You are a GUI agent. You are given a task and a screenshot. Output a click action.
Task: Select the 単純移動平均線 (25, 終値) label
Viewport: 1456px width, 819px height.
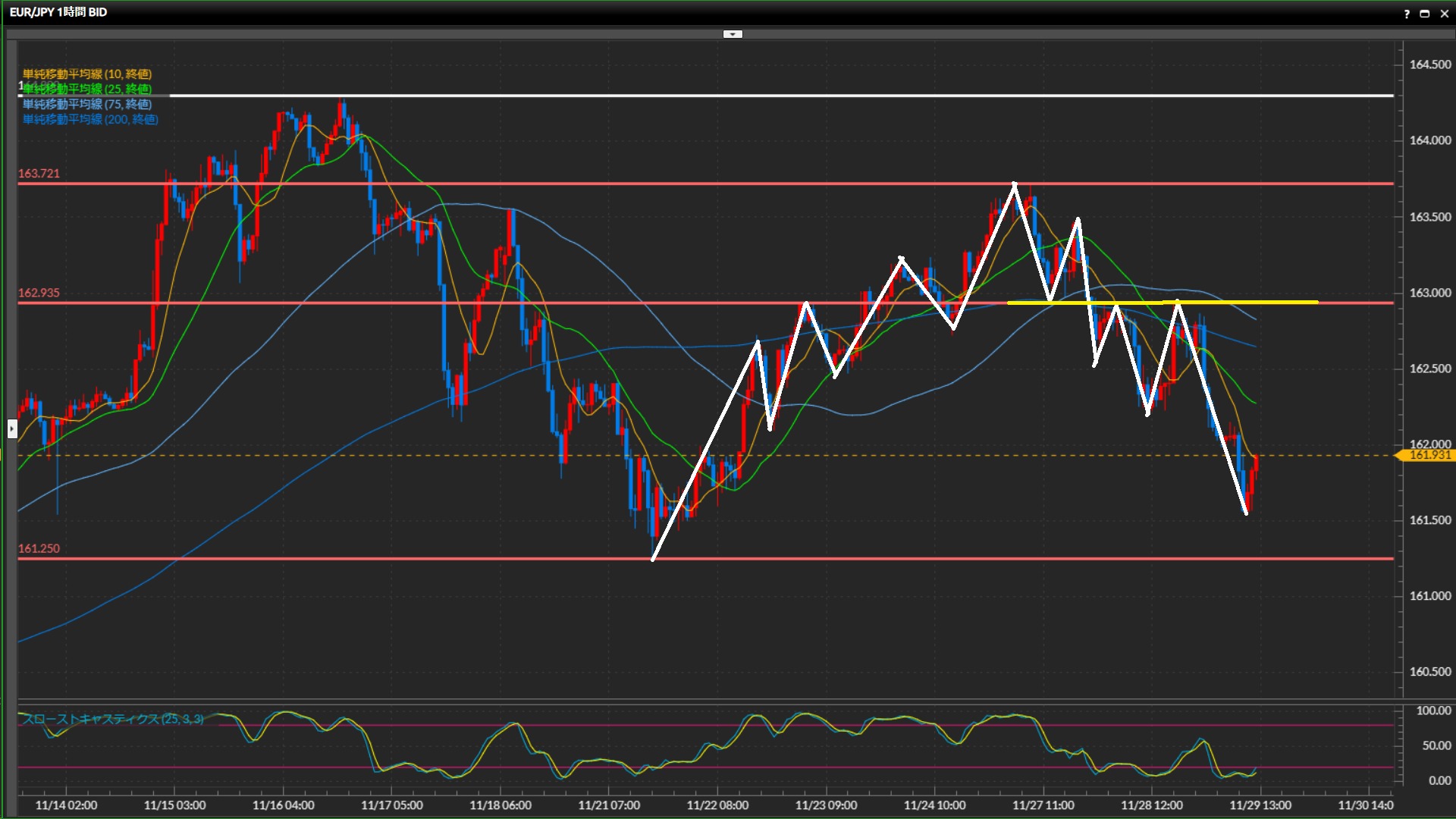(x=87, y=89)
